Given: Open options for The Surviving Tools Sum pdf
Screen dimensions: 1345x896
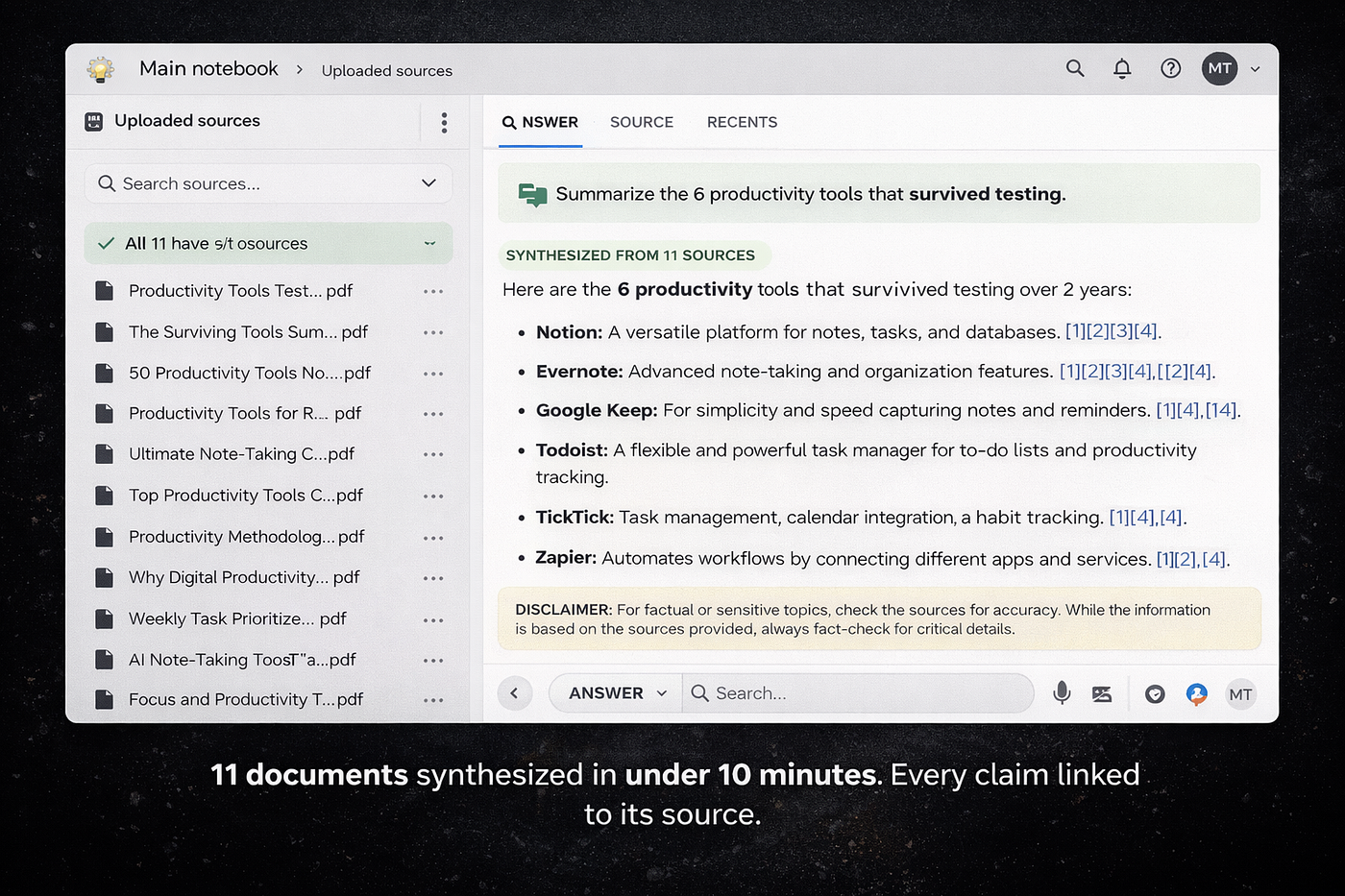Looking at the screenshot, I should (433, 332).
